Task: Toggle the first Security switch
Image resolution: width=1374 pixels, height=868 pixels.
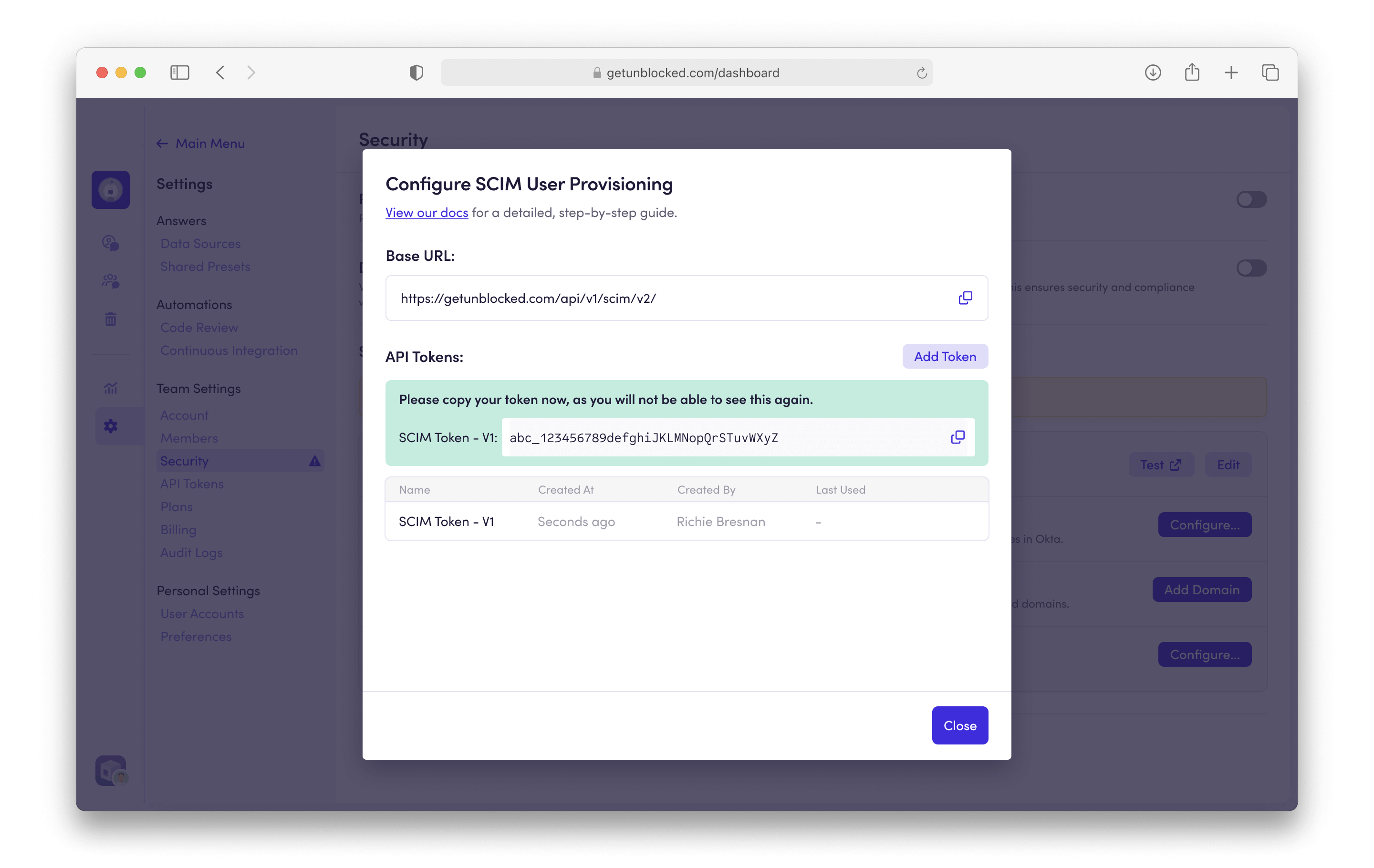Action: tap(1251, 200)
